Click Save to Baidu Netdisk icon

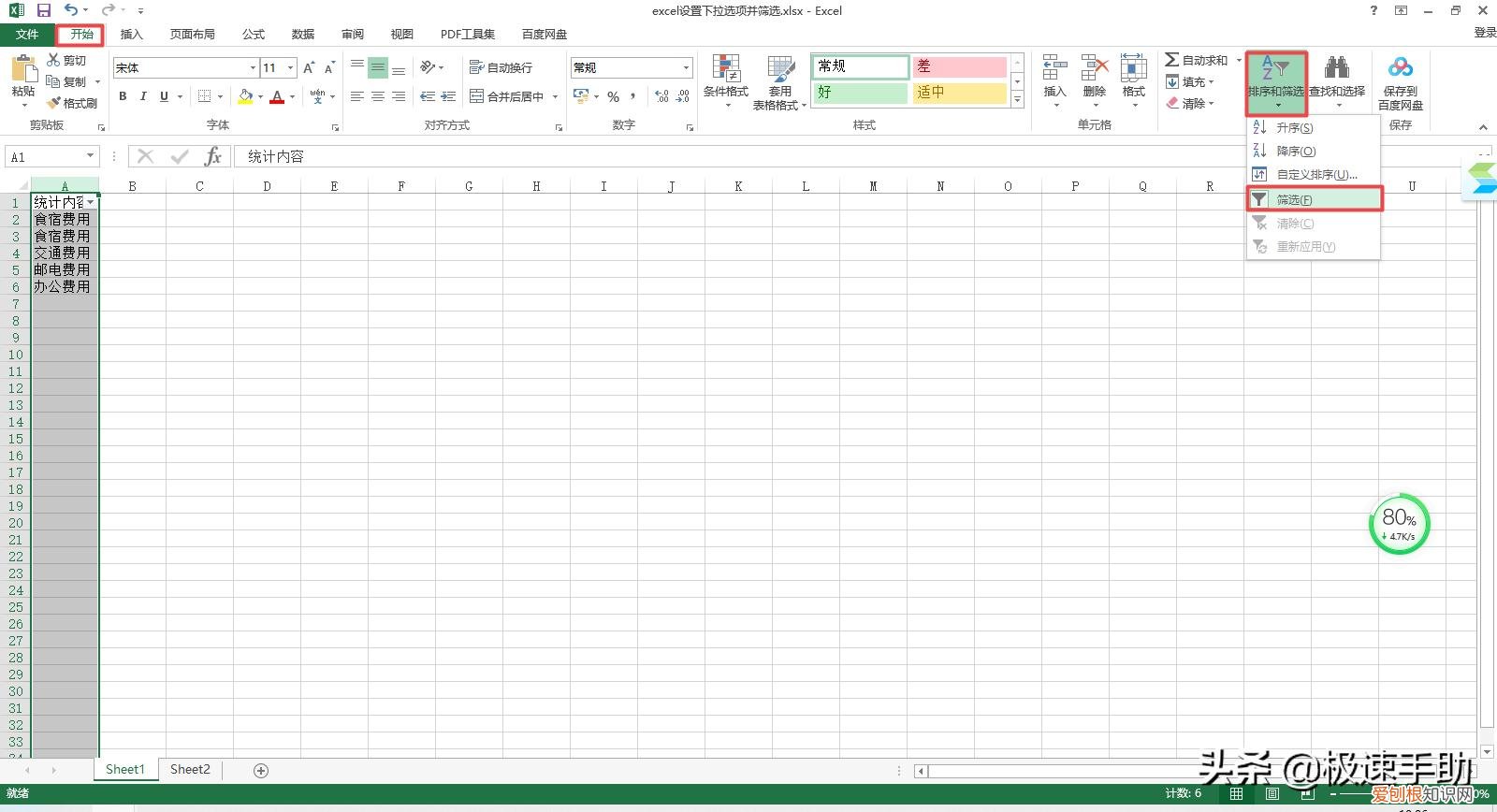[1400, 68]
